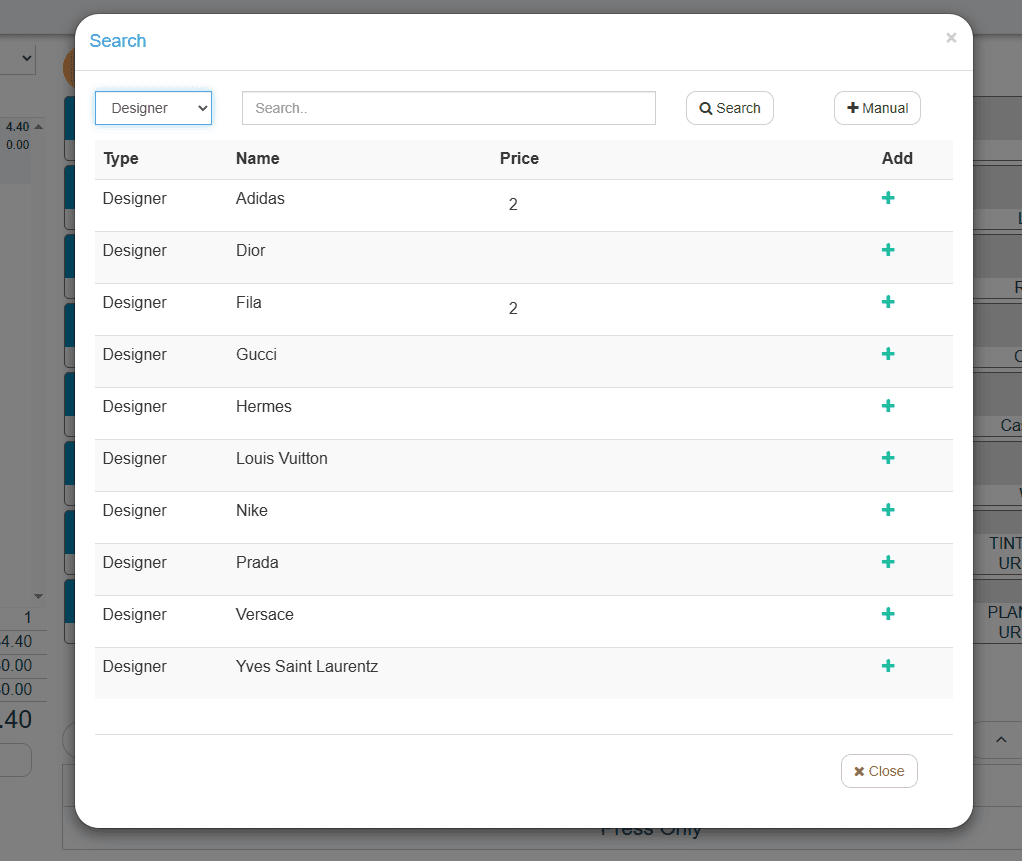This screenshot has width=1022, height=861.
Task: Click the Type column header
Action: coord(121,158)
